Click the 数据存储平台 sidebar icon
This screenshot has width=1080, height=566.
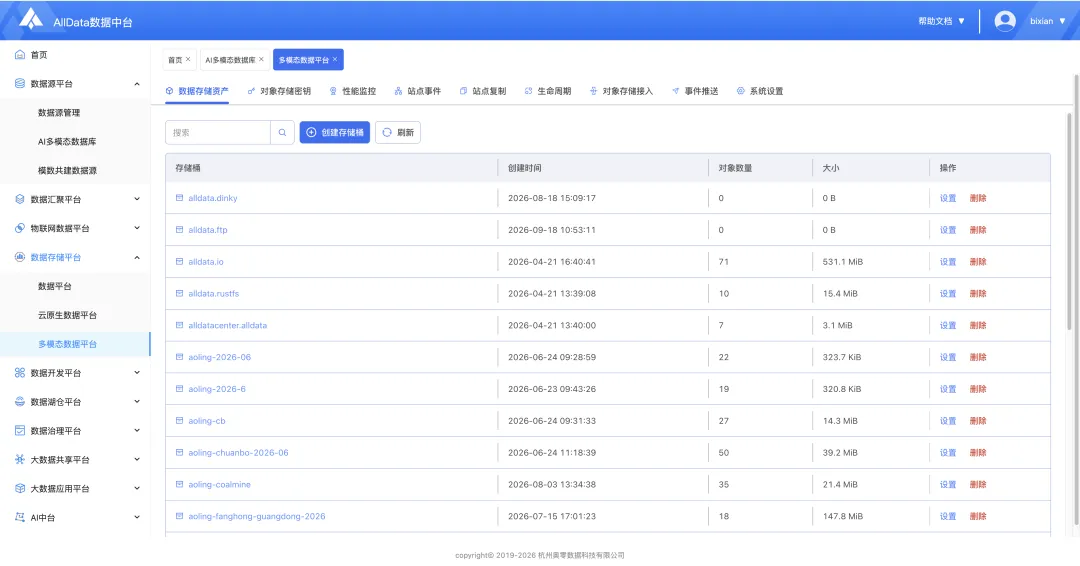(20, 257)
